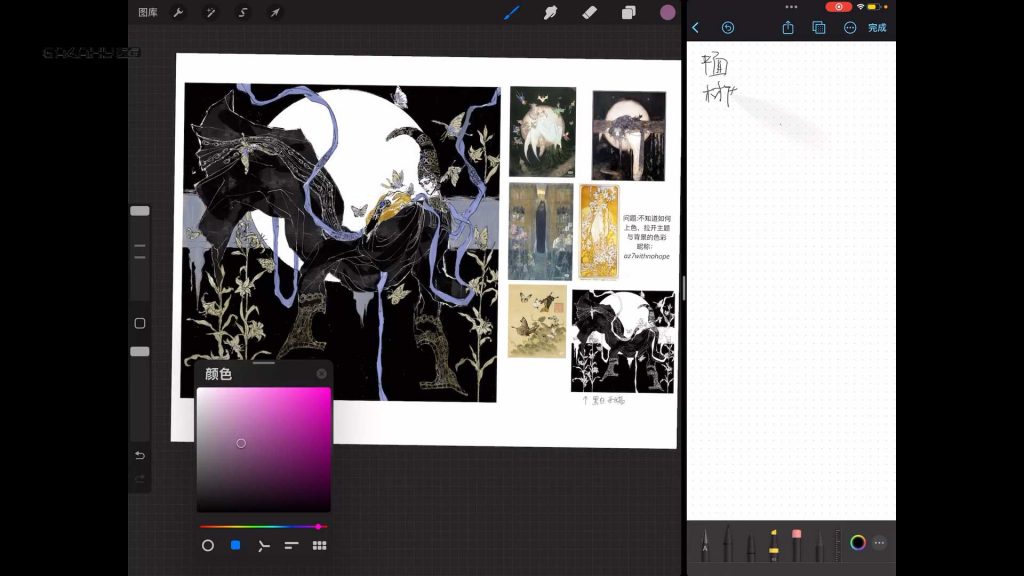Open the Actions wrench menu
Viewport: 1024px width, 576px height.
(x=178, y=13)
